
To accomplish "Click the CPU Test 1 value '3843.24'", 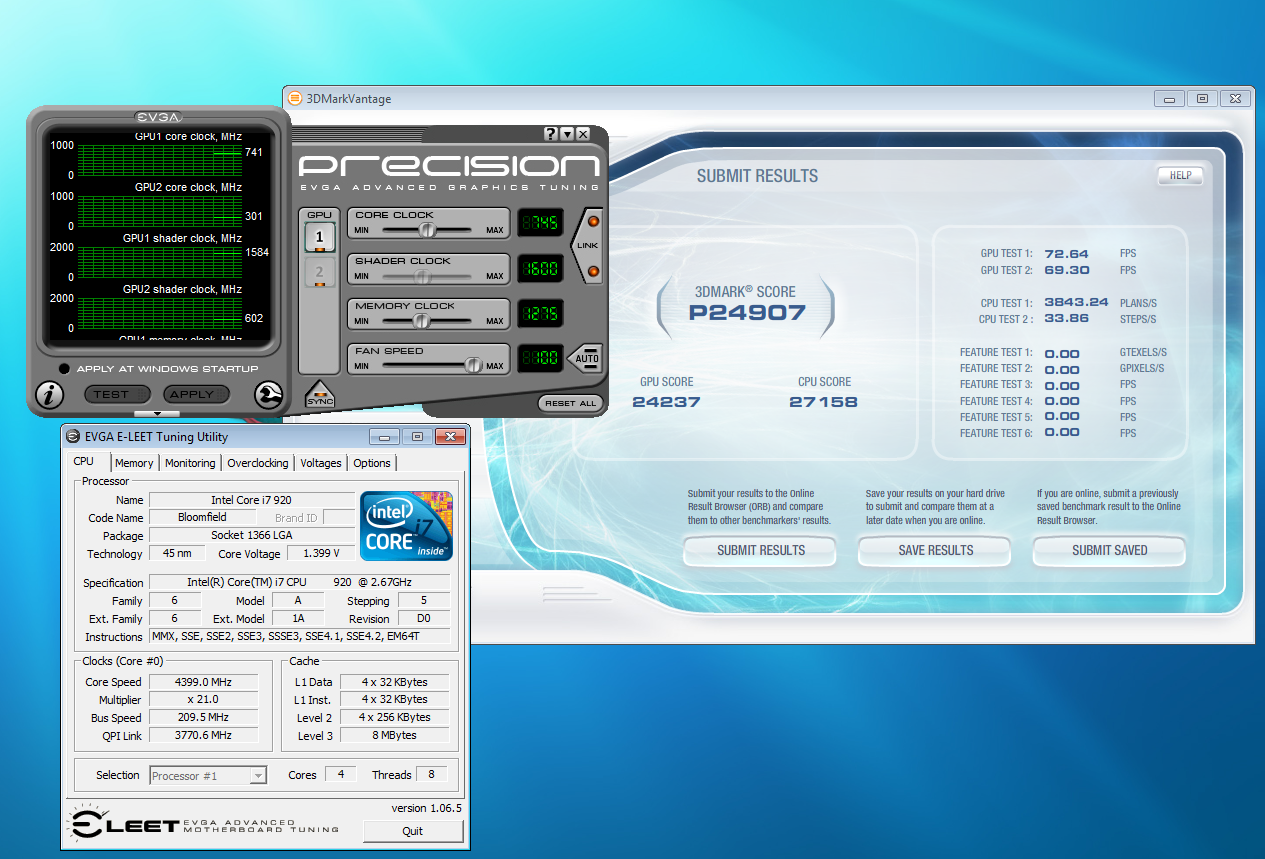I will (1076, 303).
